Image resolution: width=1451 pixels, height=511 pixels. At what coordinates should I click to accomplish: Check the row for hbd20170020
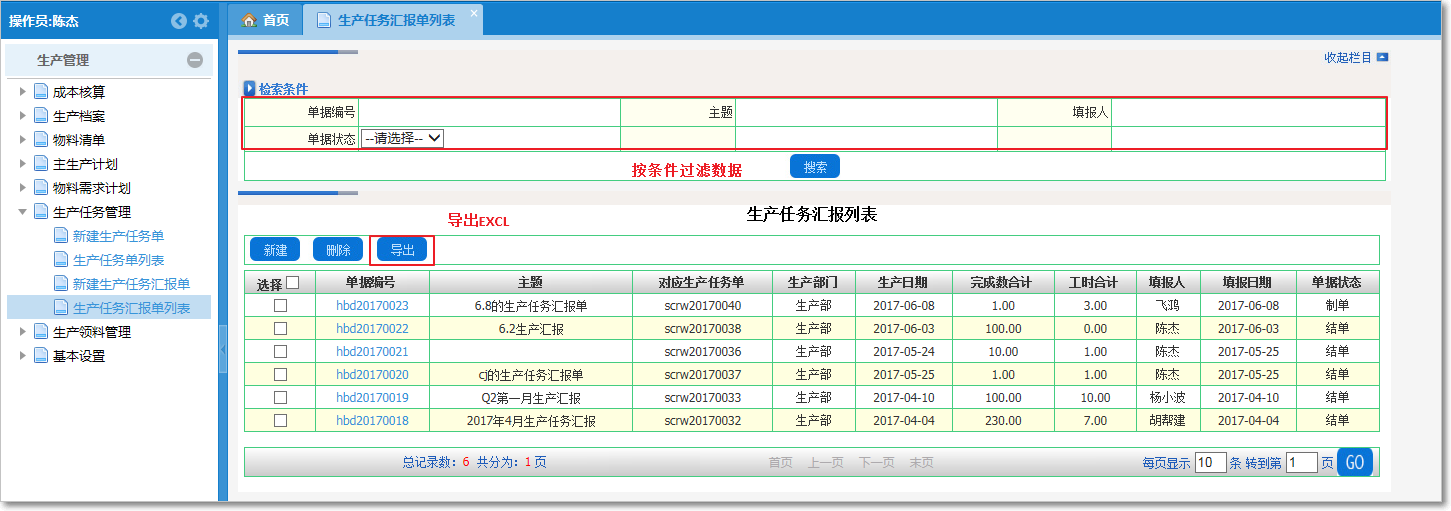[280, 374]
